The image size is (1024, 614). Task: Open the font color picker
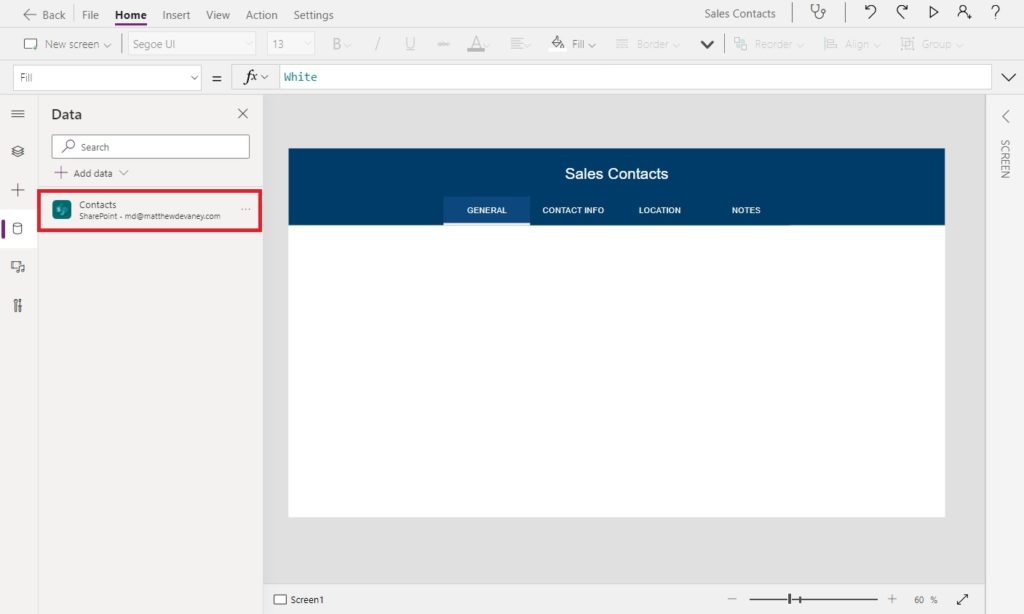tap(478, 44)
